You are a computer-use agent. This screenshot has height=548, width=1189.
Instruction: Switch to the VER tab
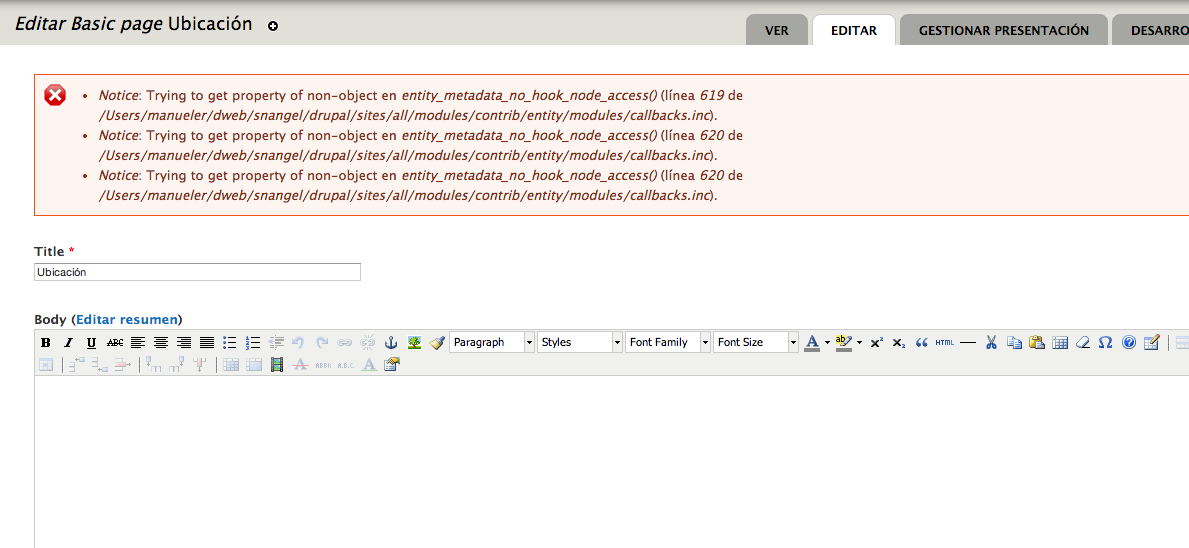tap(777, 30)
